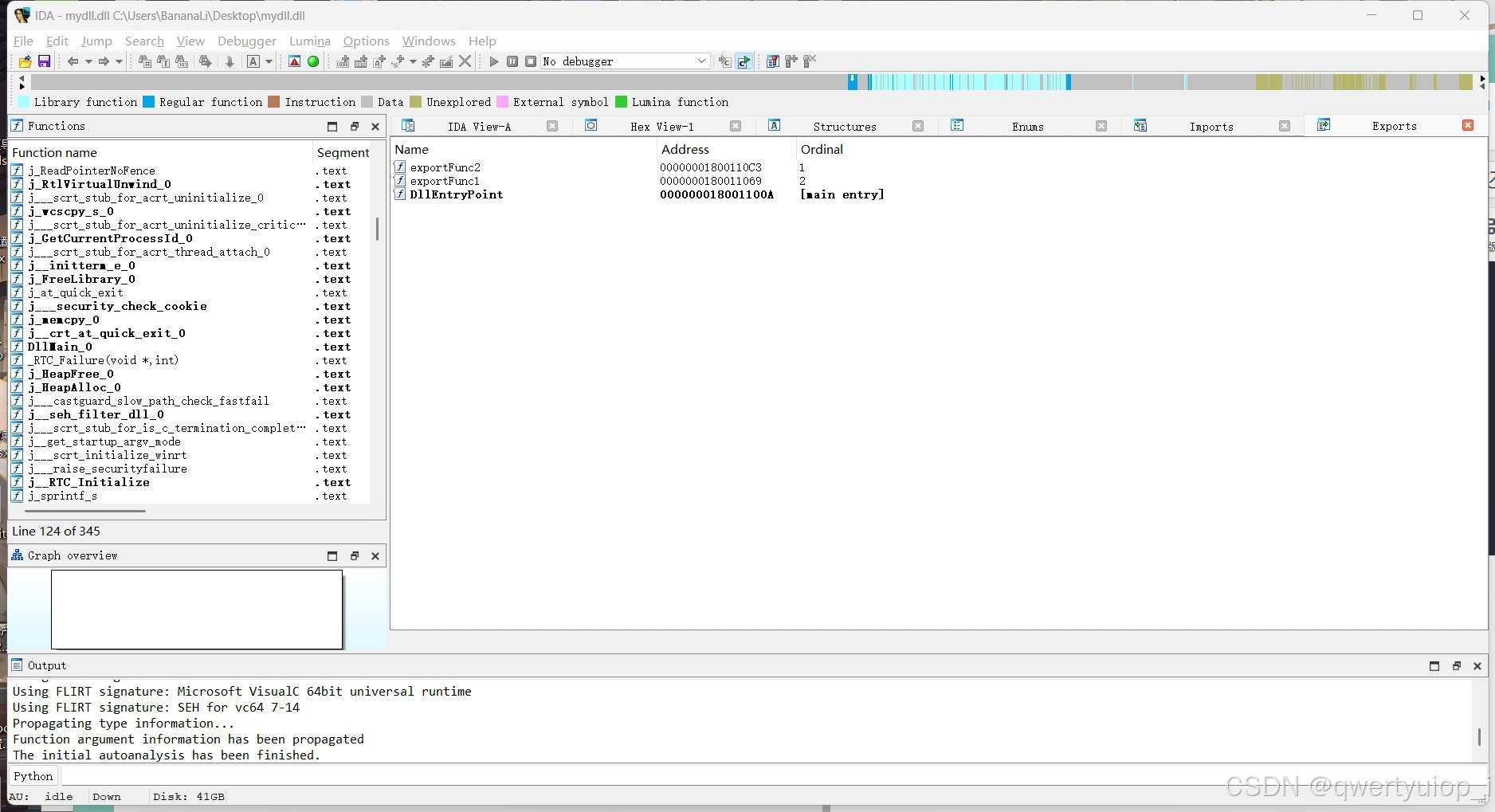Click the Lumina function green legend swatch
The height and width of the screenshot is (812, 1495).
[622, 102]
